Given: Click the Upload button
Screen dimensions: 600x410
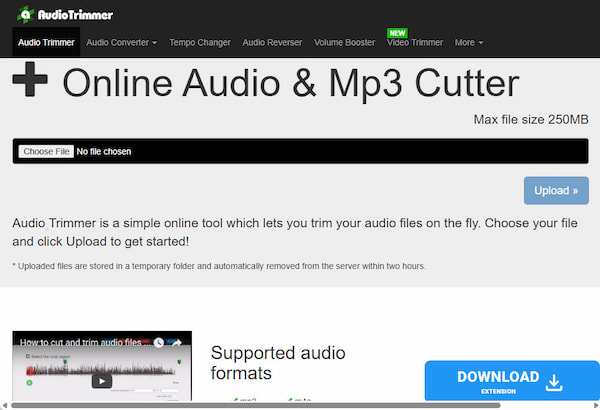Looking at the screenshot, I should 556,190.
